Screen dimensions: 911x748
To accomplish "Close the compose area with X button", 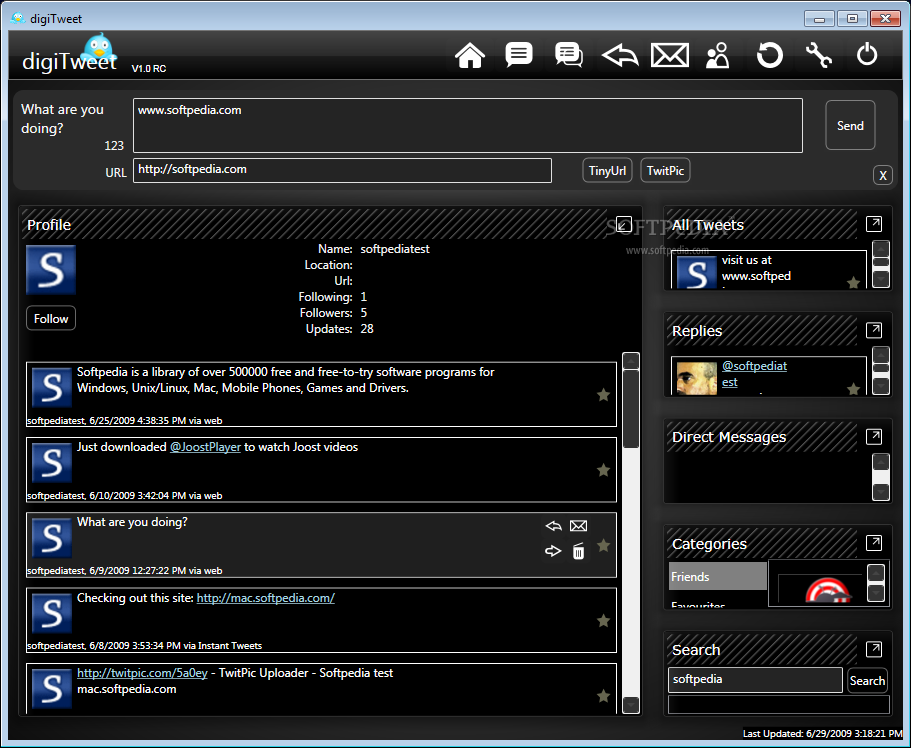I will [883, 175].
